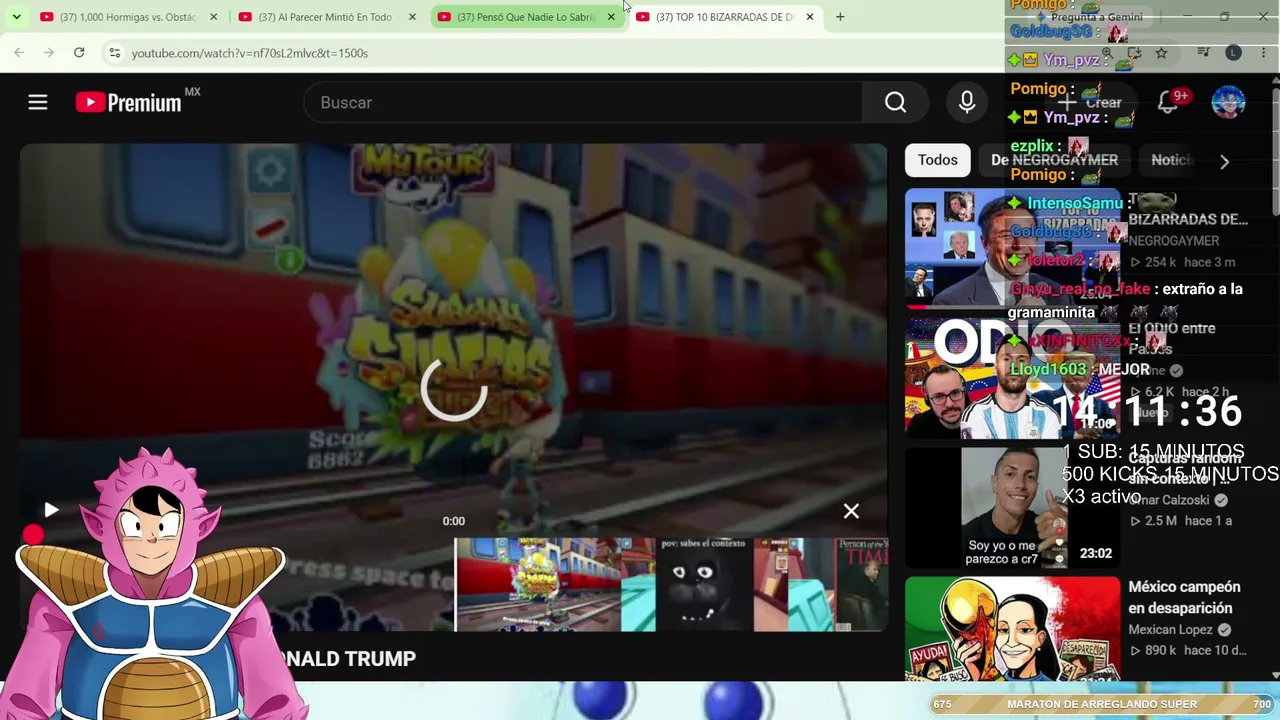Open the YouTube account avatar menu

click(1228, 102)
